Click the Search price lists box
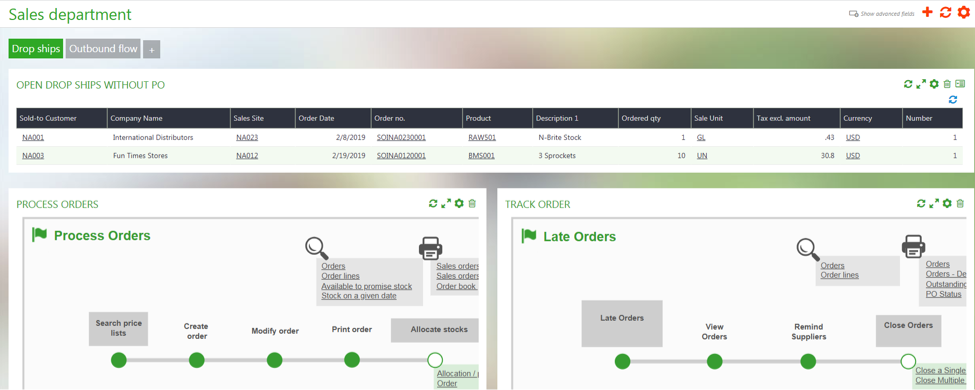The height and width of the screenshot is (390, 975). (118, 328)
